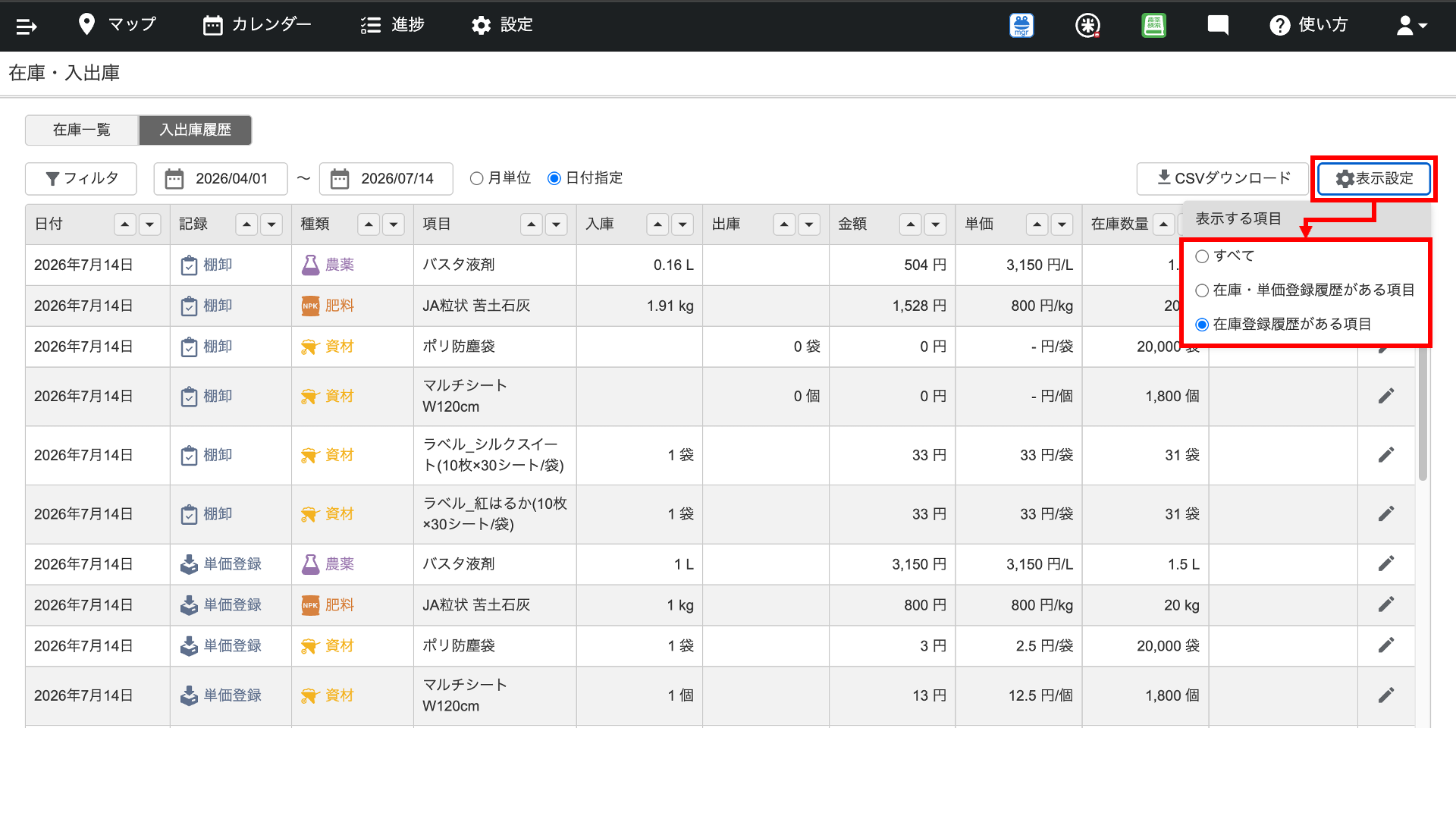Sort 記録 column ascending
This screenshot has height=819, width=1456.
pos(246,224)
